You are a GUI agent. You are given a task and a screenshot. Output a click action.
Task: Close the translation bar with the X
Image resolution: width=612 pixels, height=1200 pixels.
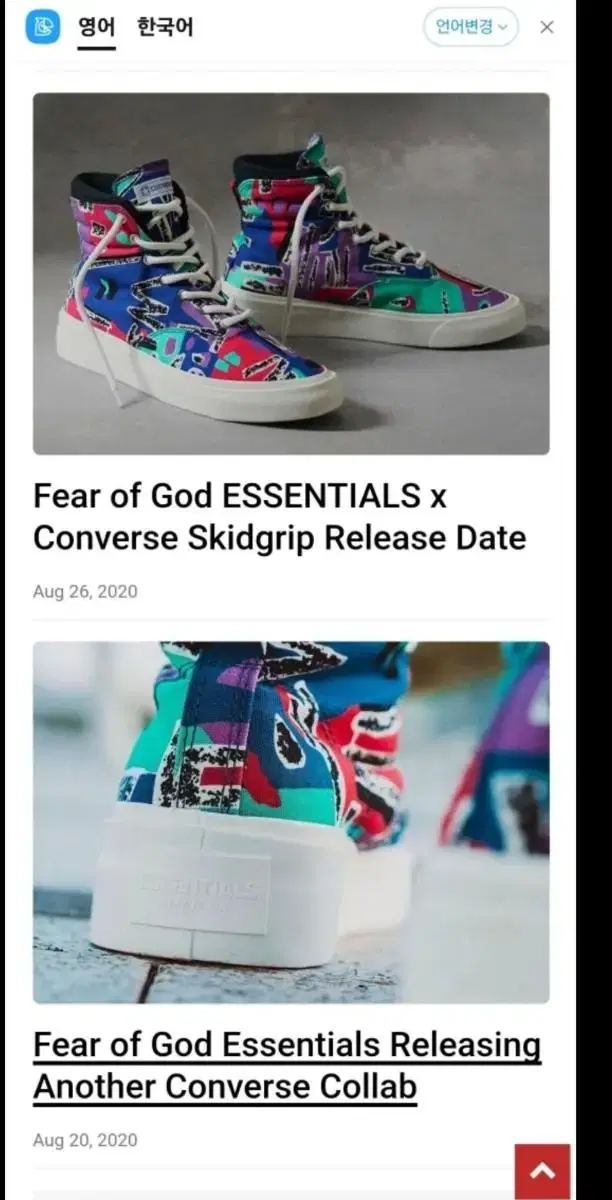point(547,27)
